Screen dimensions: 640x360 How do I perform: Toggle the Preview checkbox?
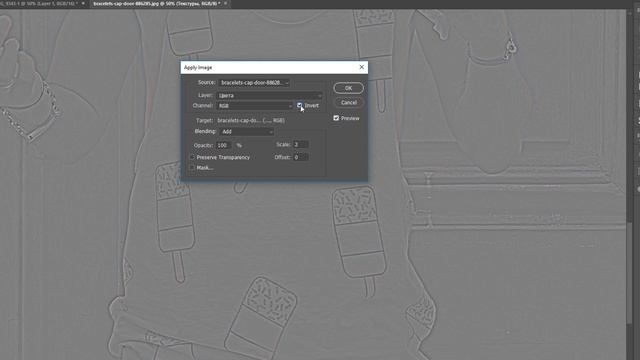click(x=336, y=118)
